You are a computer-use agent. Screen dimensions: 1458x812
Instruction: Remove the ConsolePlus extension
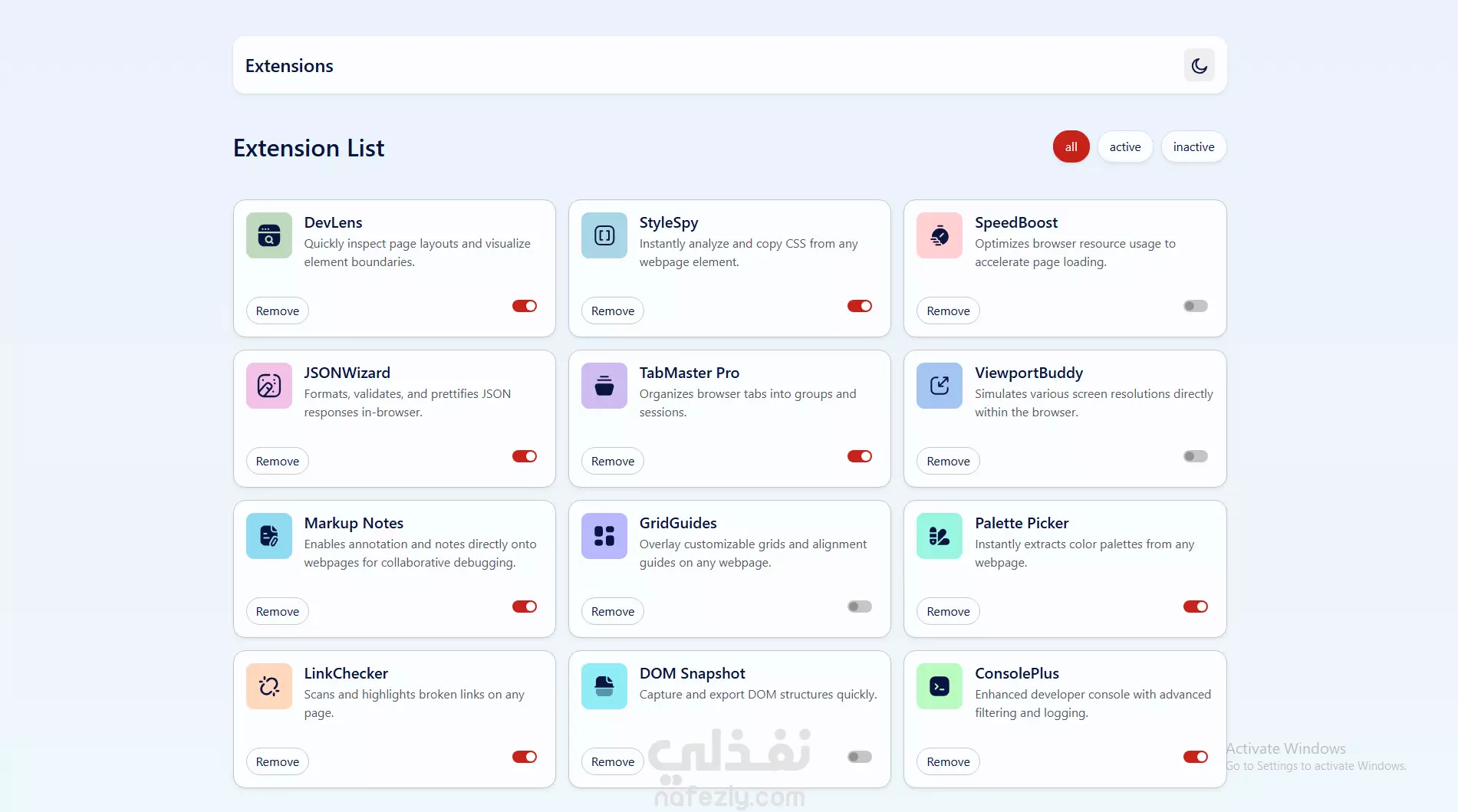click(948, 761)
